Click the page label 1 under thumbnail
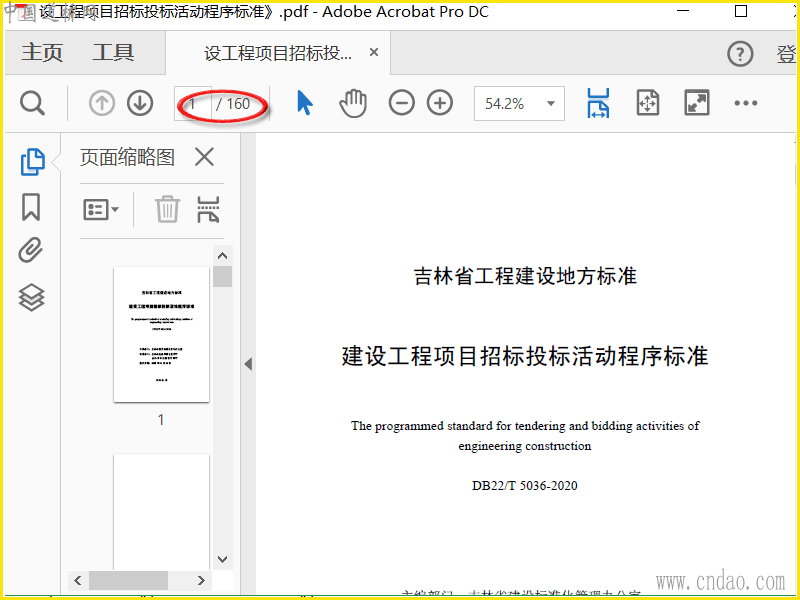800x600 pixels. tap(161, 420)
